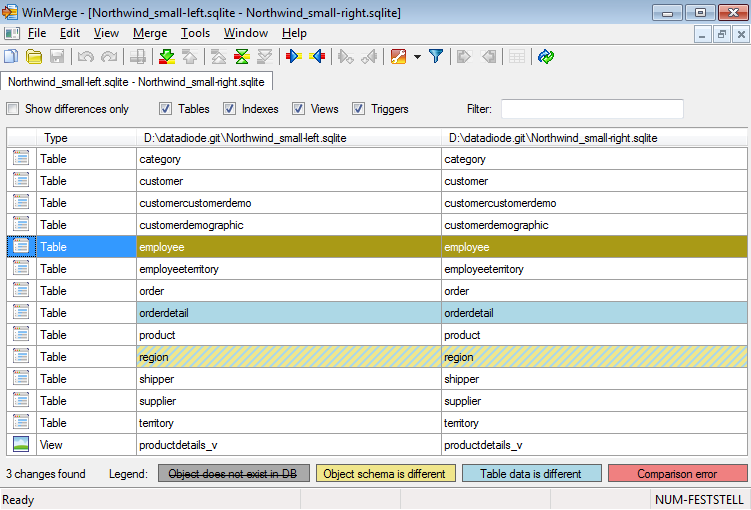Click the red 'Comparison error' legend

point(678,474)
